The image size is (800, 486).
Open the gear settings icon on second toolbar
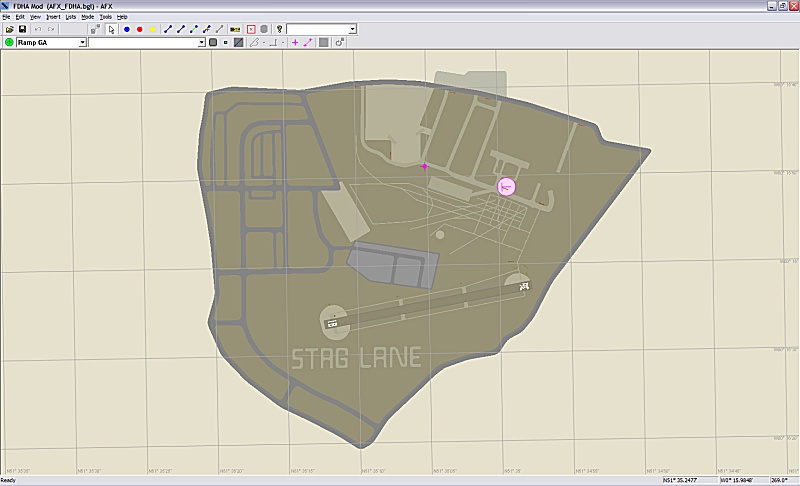click(x=340, y=42)
